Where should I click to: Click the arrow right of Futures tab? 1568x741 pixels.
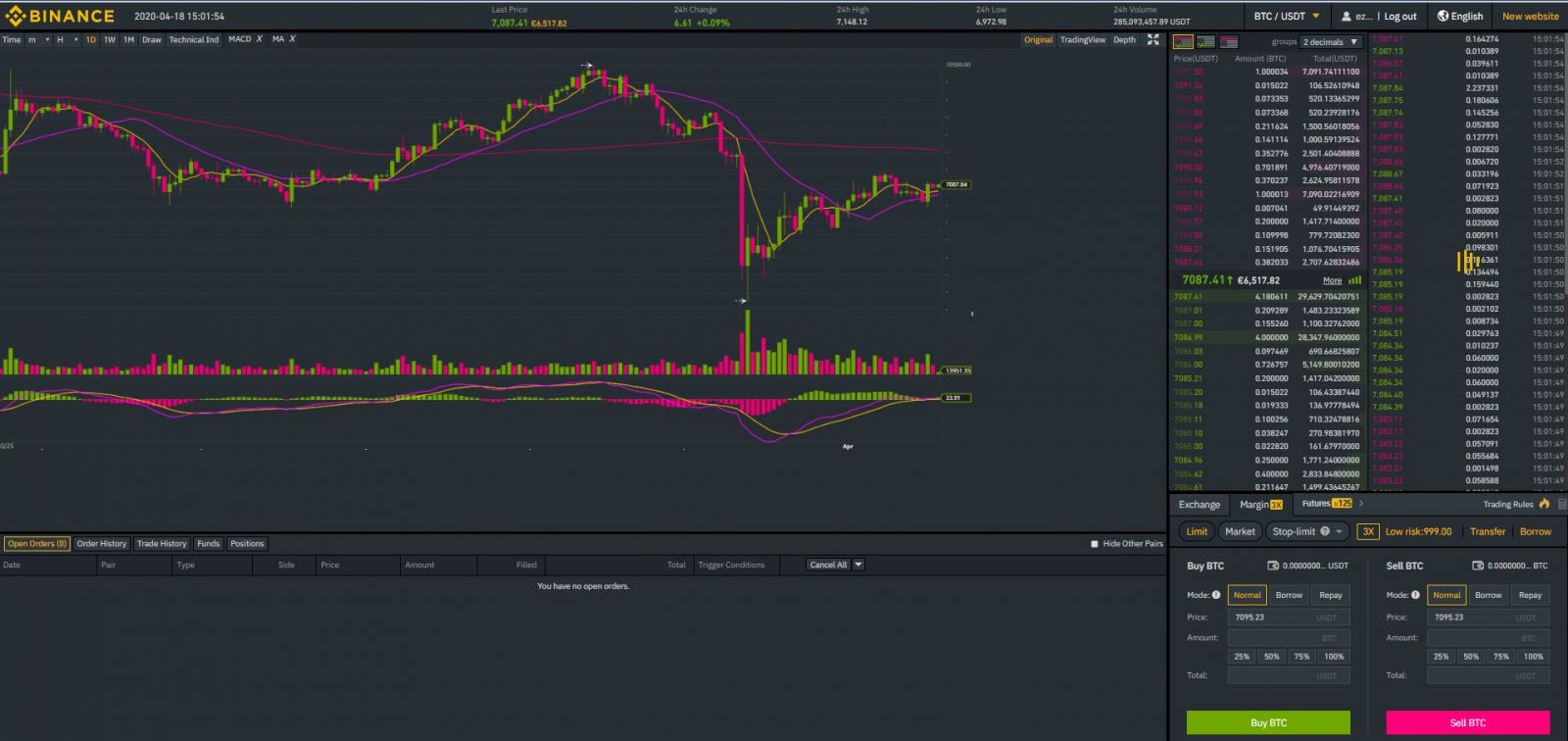pos(1361,503)
